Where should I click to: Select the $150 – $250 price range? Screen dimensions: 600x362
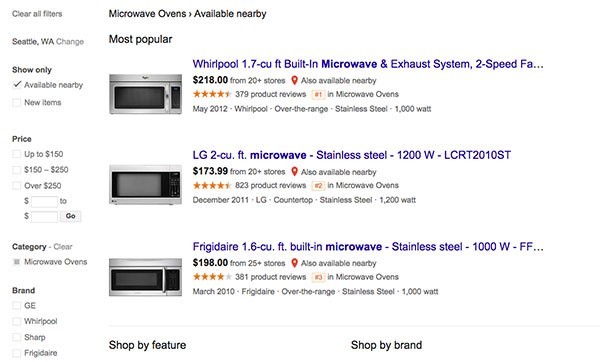point(16,170)
